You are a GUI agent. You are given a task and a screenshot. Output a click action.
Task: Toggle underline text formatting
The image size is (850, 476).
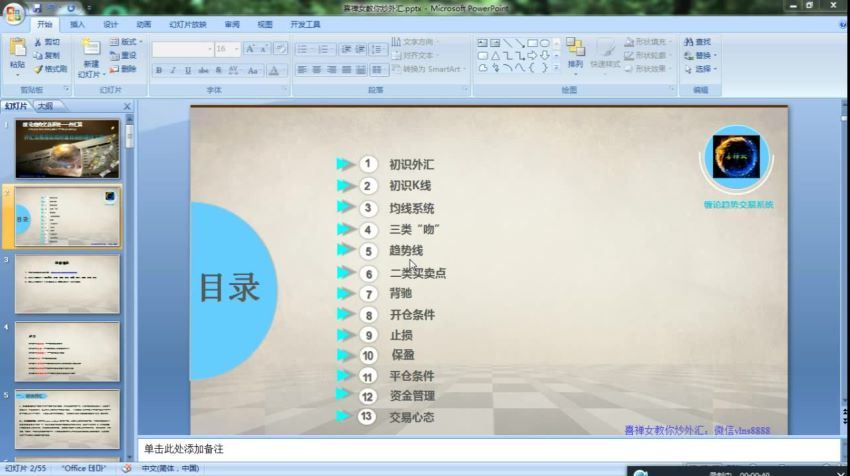[x=187, y=70]
